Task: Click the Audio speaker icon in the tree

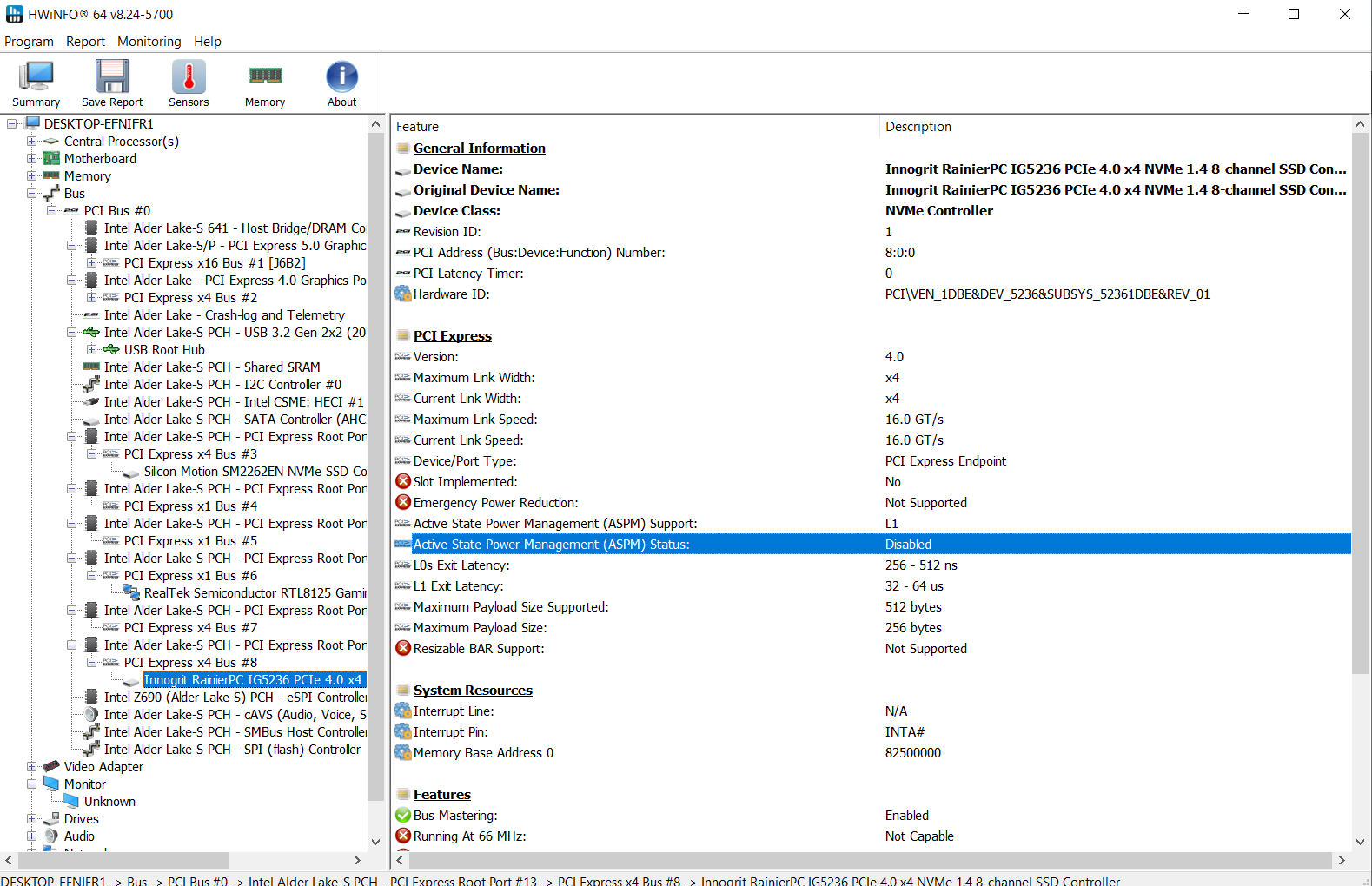Action: (51, 836)
